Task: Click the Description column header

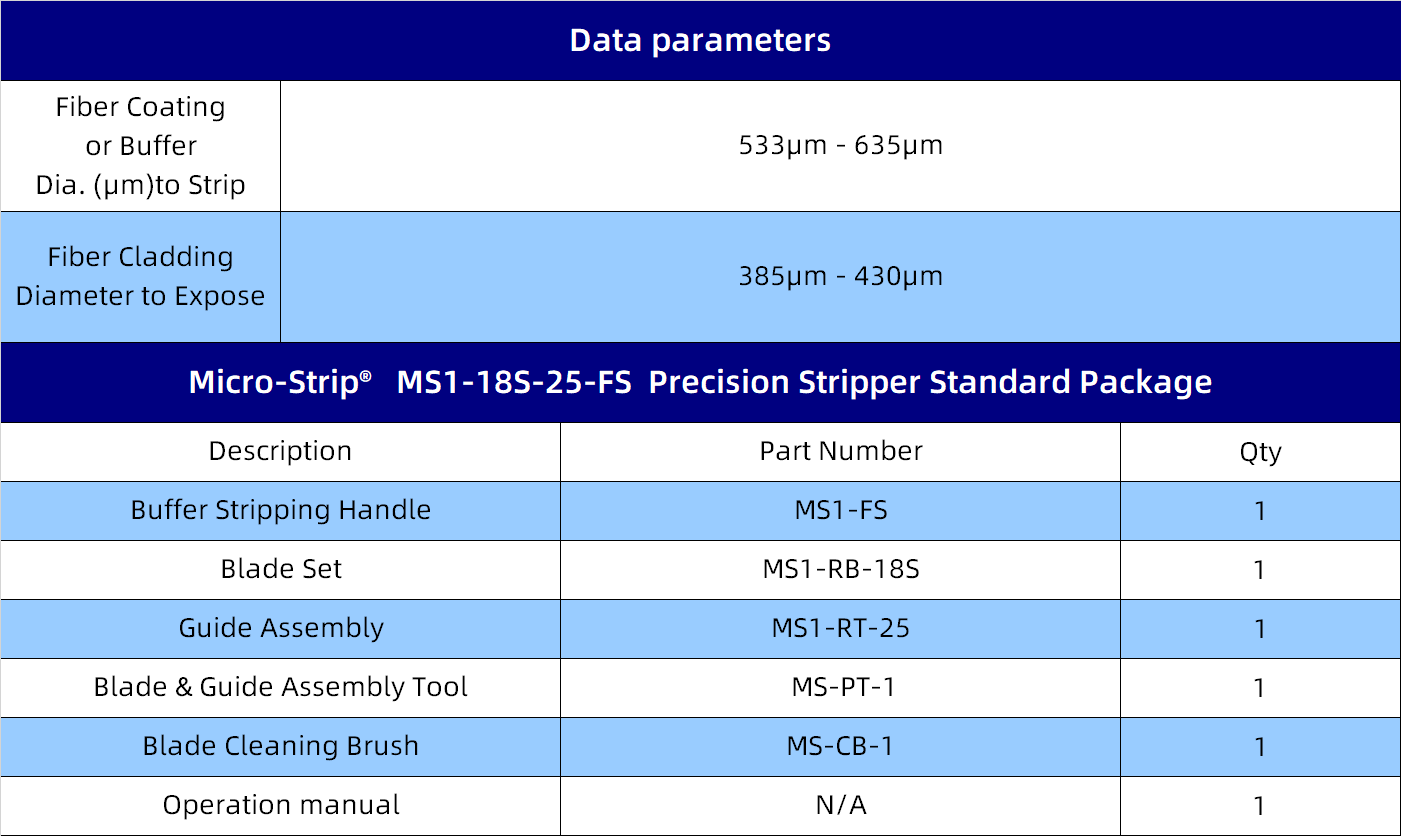Action: 280,452
